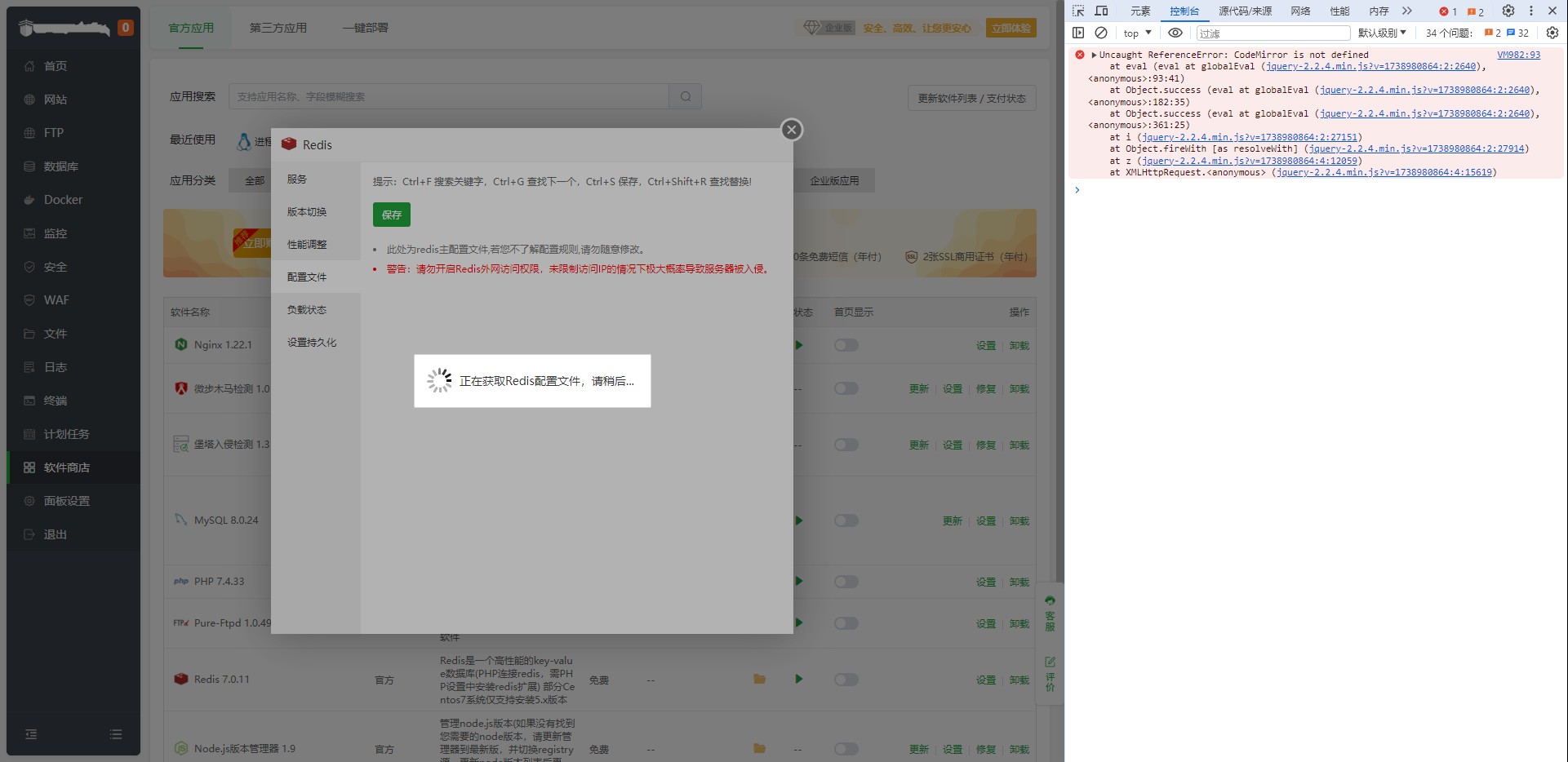The image size is (1568, 762).
Task: Toggle DevTools device toolbar icon
Action: [x=1101, y=11]
